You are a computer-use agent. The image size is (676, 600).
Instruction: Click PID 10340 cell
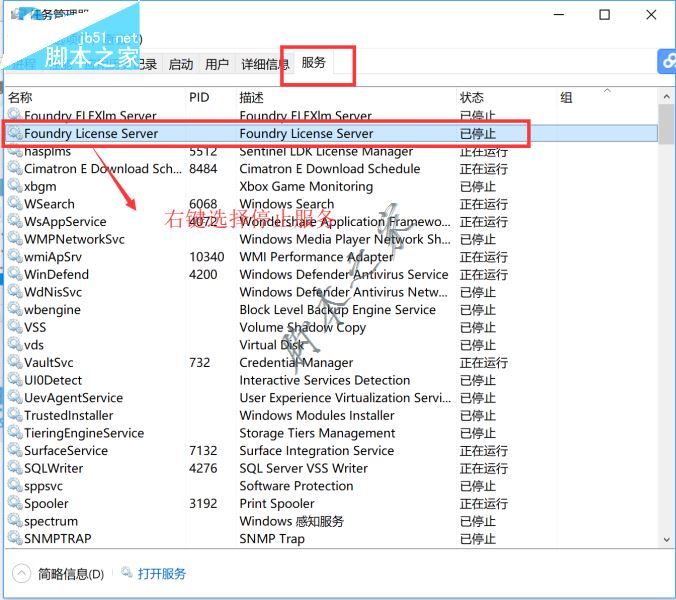click(x=207, y=257)
